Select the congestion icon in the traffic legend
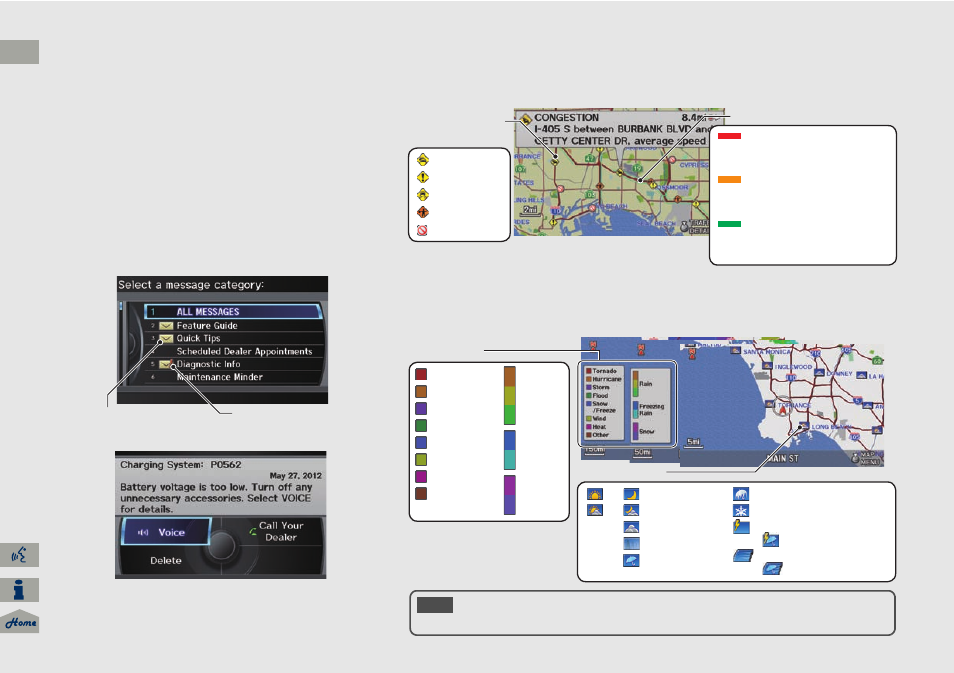The width and height of the screenshot is (954, 673). coord(423,159)
